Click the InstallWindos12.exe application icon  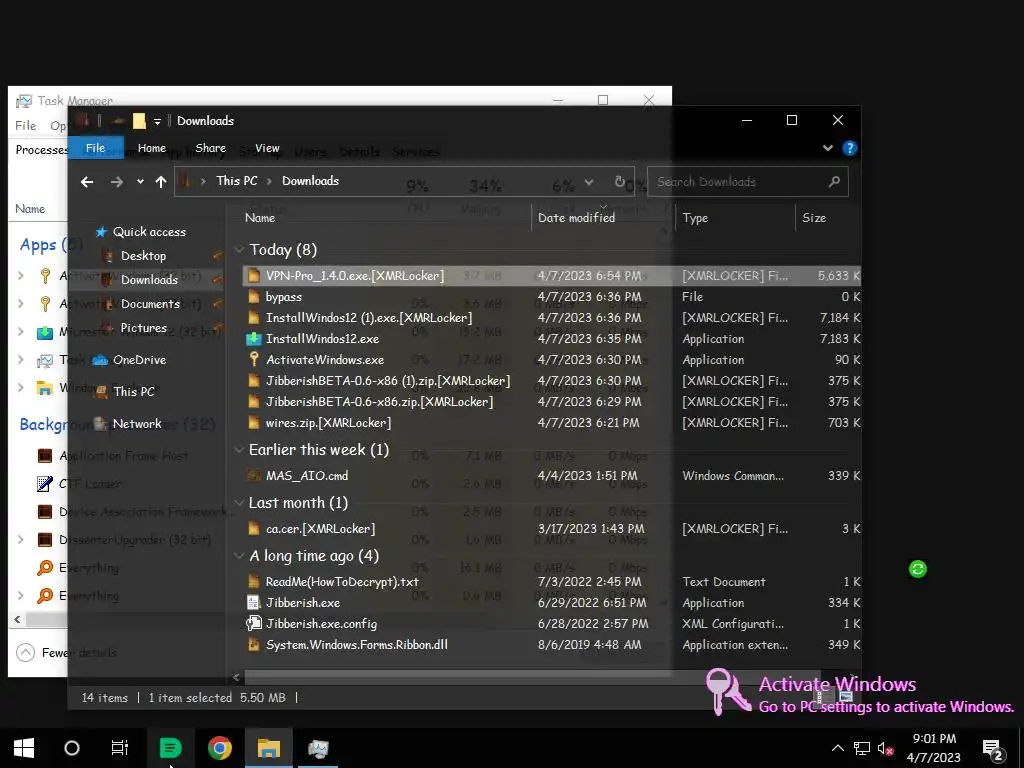[253, 339]
